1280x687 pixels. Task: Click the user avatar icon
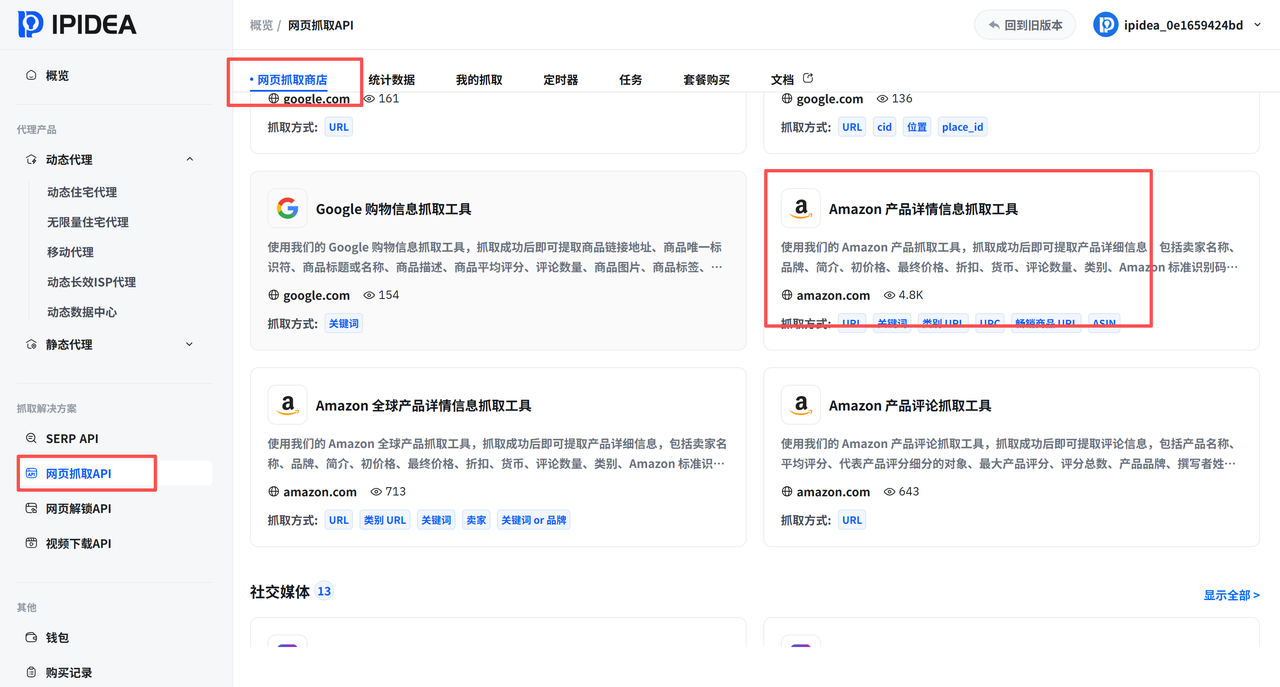point(1105,25)
